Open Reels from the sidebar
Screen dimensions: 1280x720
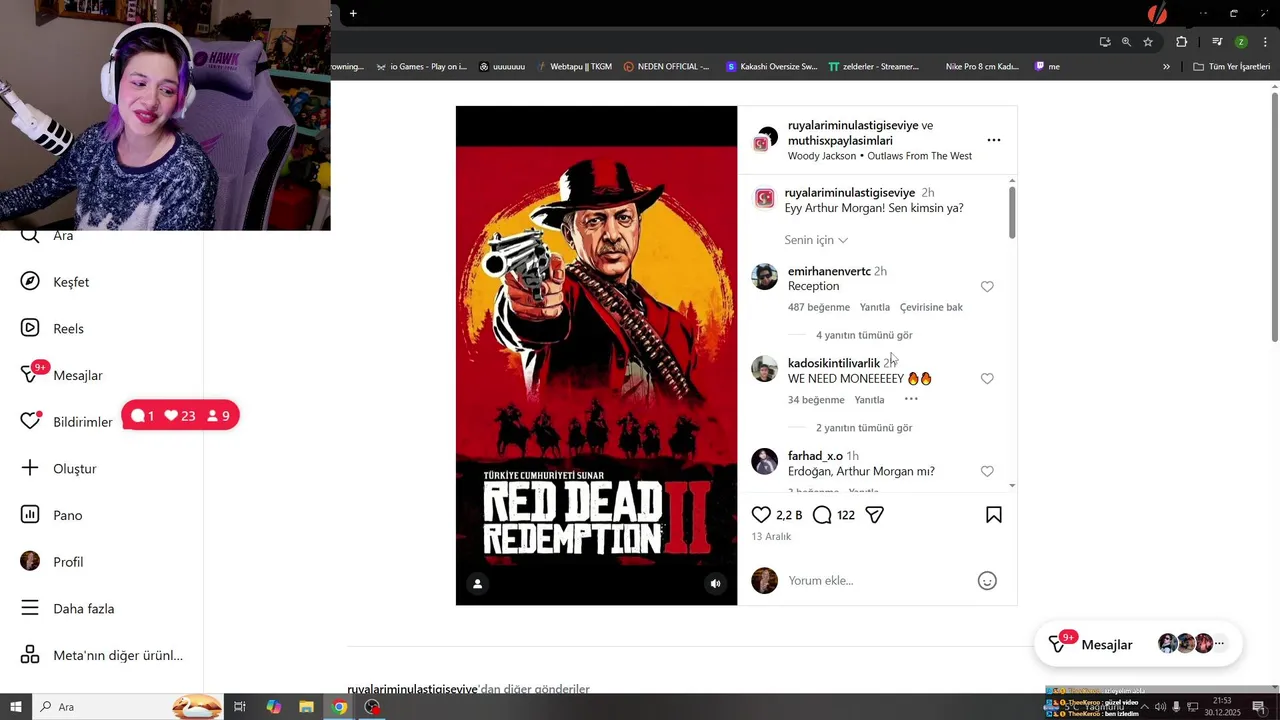coord(67,329)
